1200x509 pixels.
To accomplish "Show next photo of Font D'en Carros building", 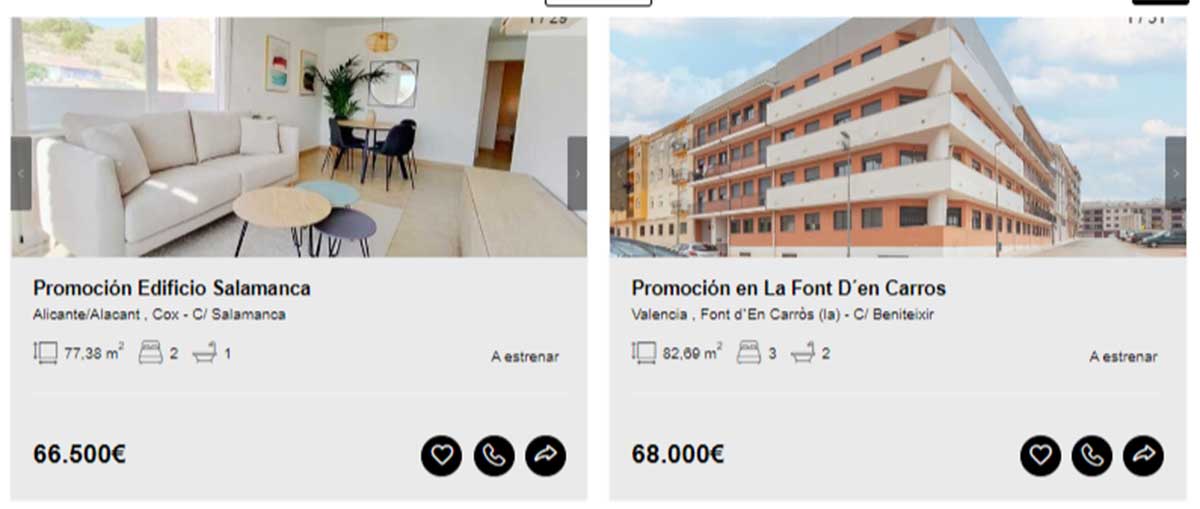I will coord(1175,173).
